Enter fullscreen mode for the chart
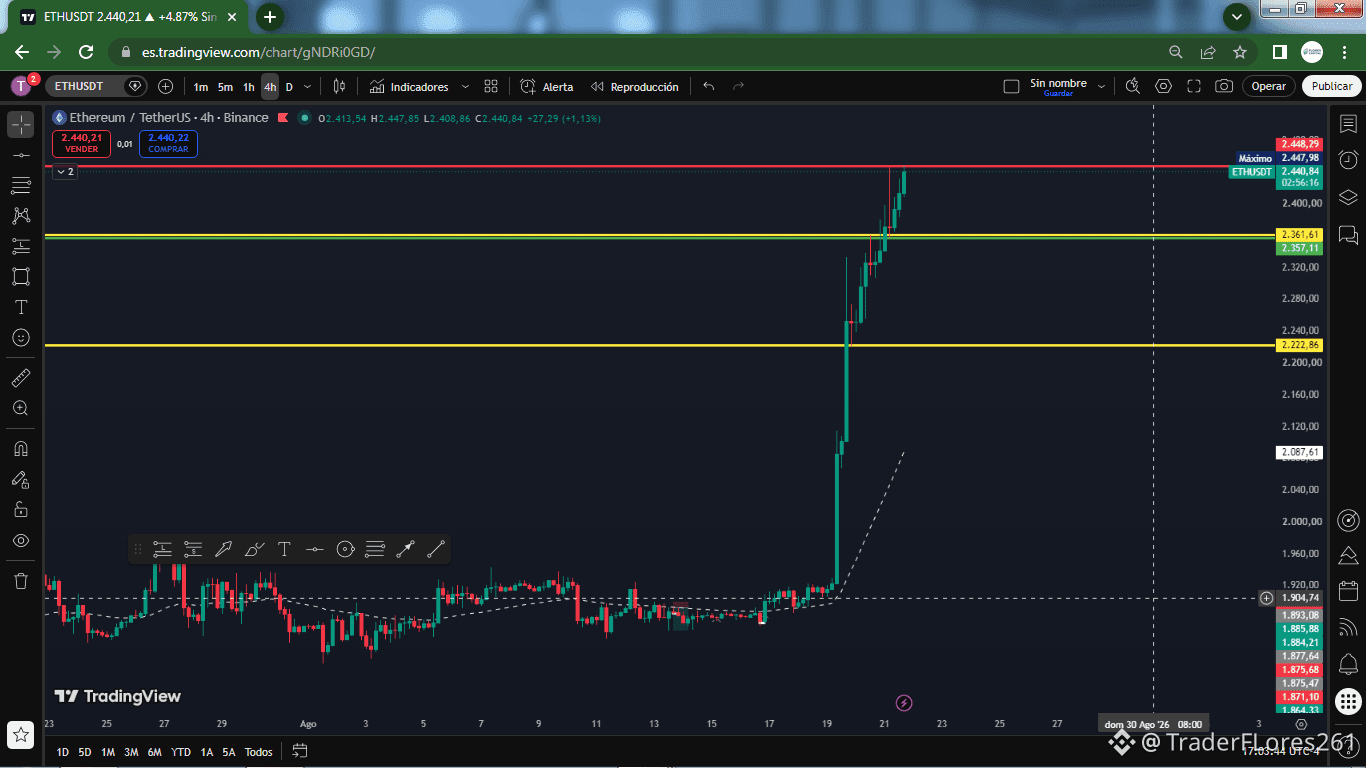Screen dimensions: 1366x768 point(1194,86)
